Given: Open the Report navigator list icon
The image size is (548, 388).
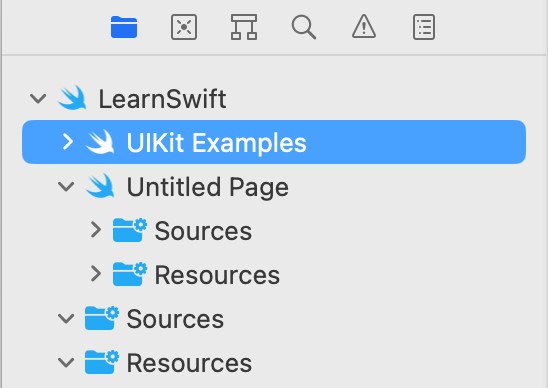Looking at the screenshot, I should (424, 27).
